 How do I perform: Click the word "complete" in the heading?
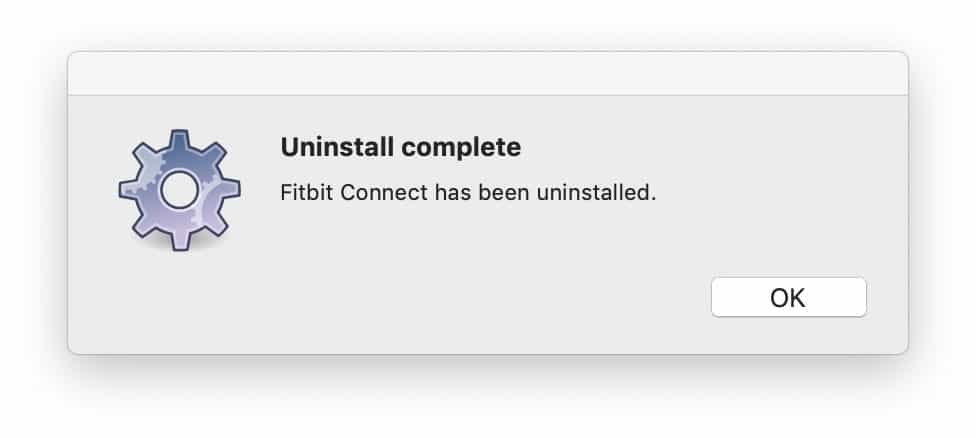click(x=461, y=148)
